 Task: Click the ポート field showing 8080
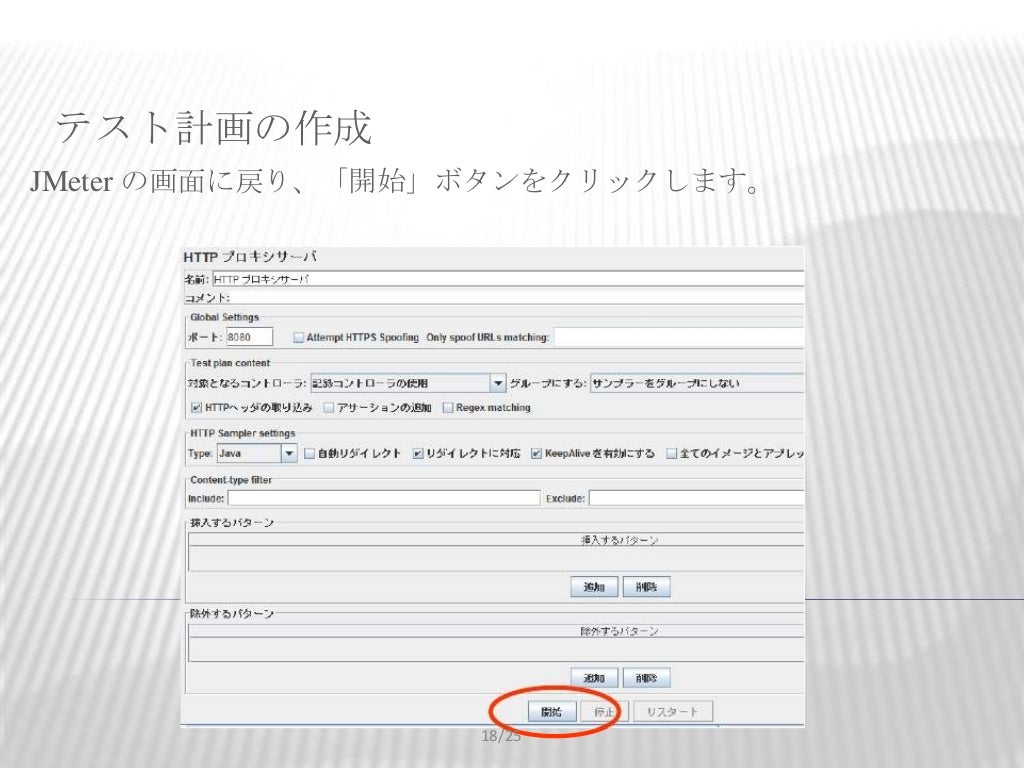(249, 337)
